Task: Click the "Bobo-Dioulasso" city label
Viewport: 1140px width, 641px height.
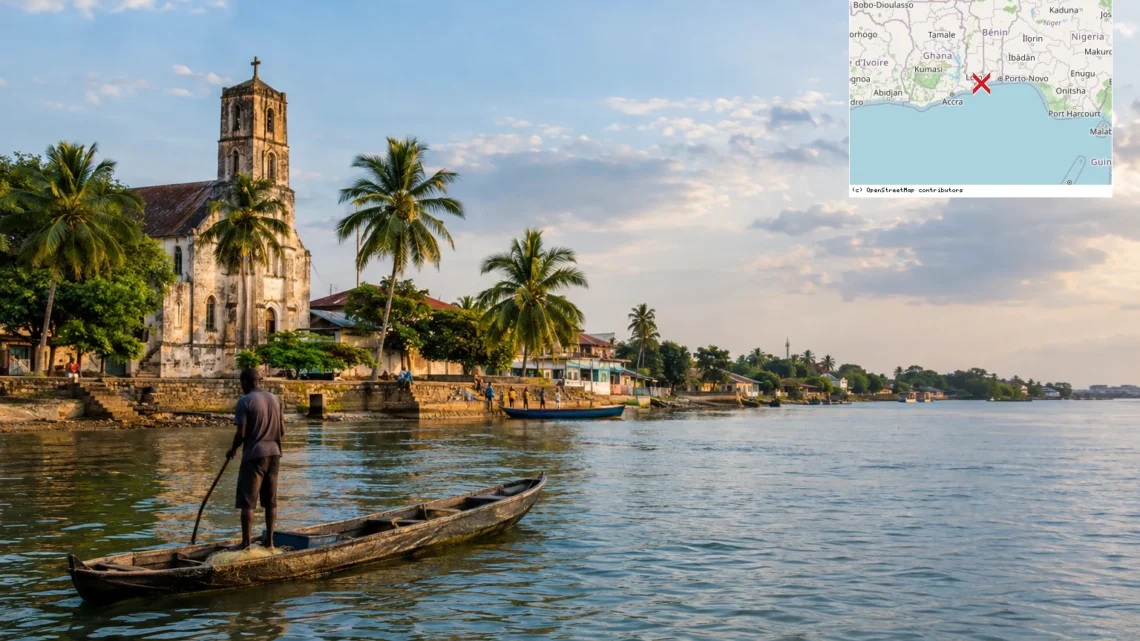Action: (x=883, y=5)
